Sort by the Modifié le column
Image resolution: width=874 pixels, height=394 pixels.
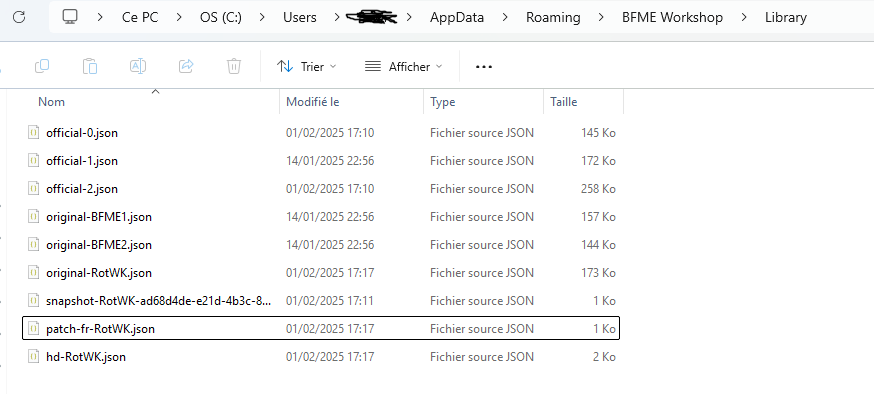pos(351,102)
